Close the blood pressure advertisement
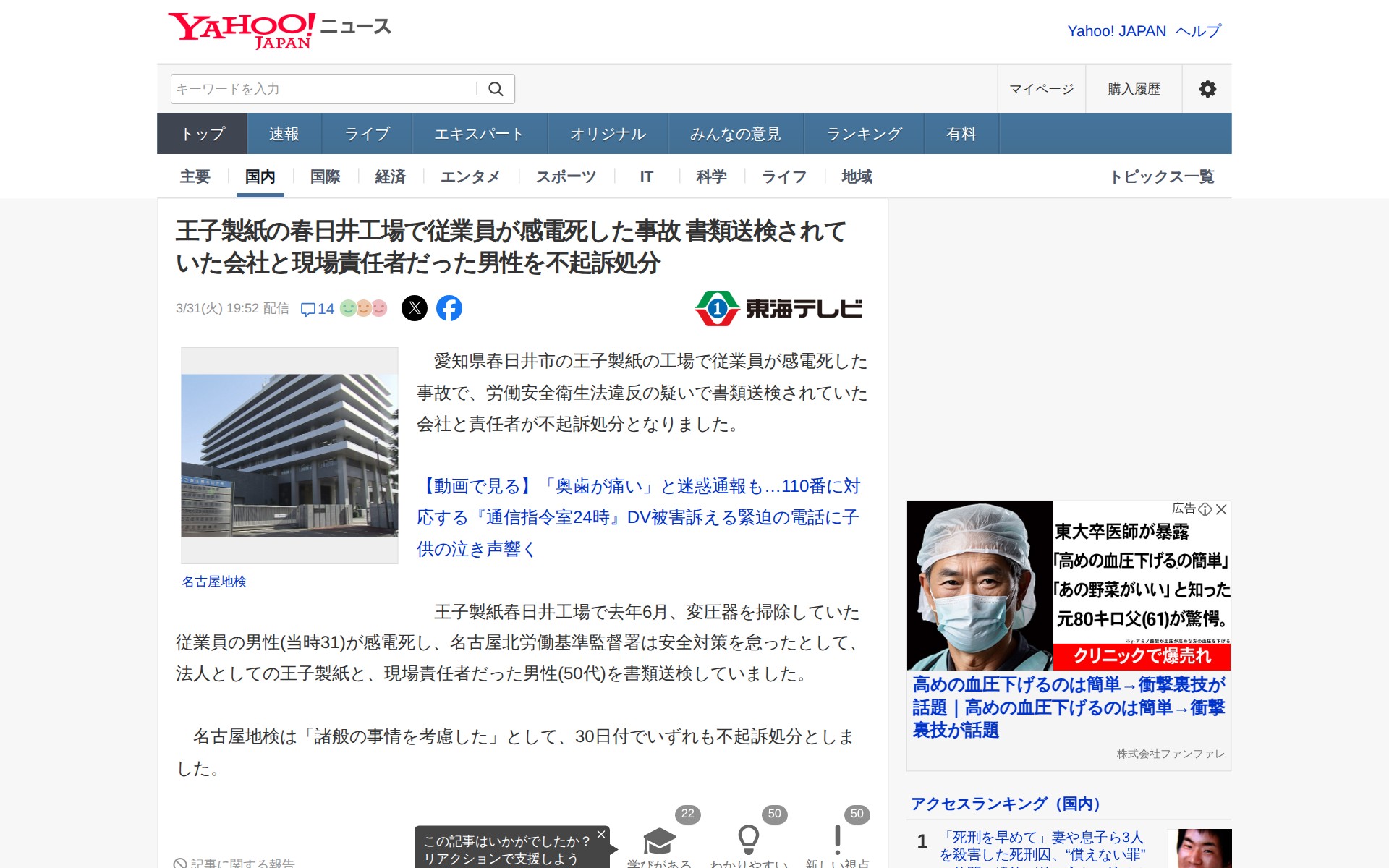 click(x=1222, y=509)
